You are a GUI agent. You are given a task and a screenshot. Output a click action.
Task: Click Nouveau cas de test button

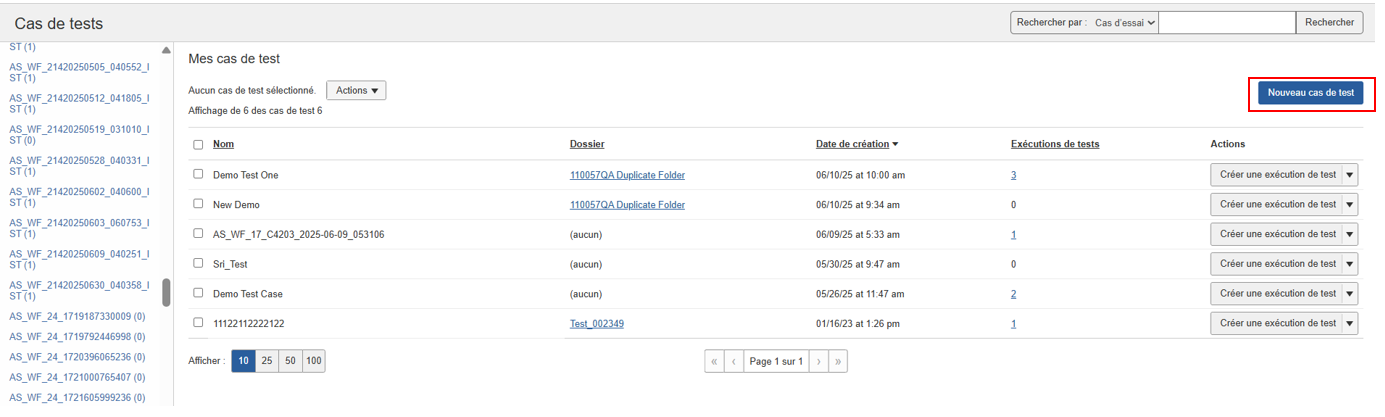pos(1310,93)
